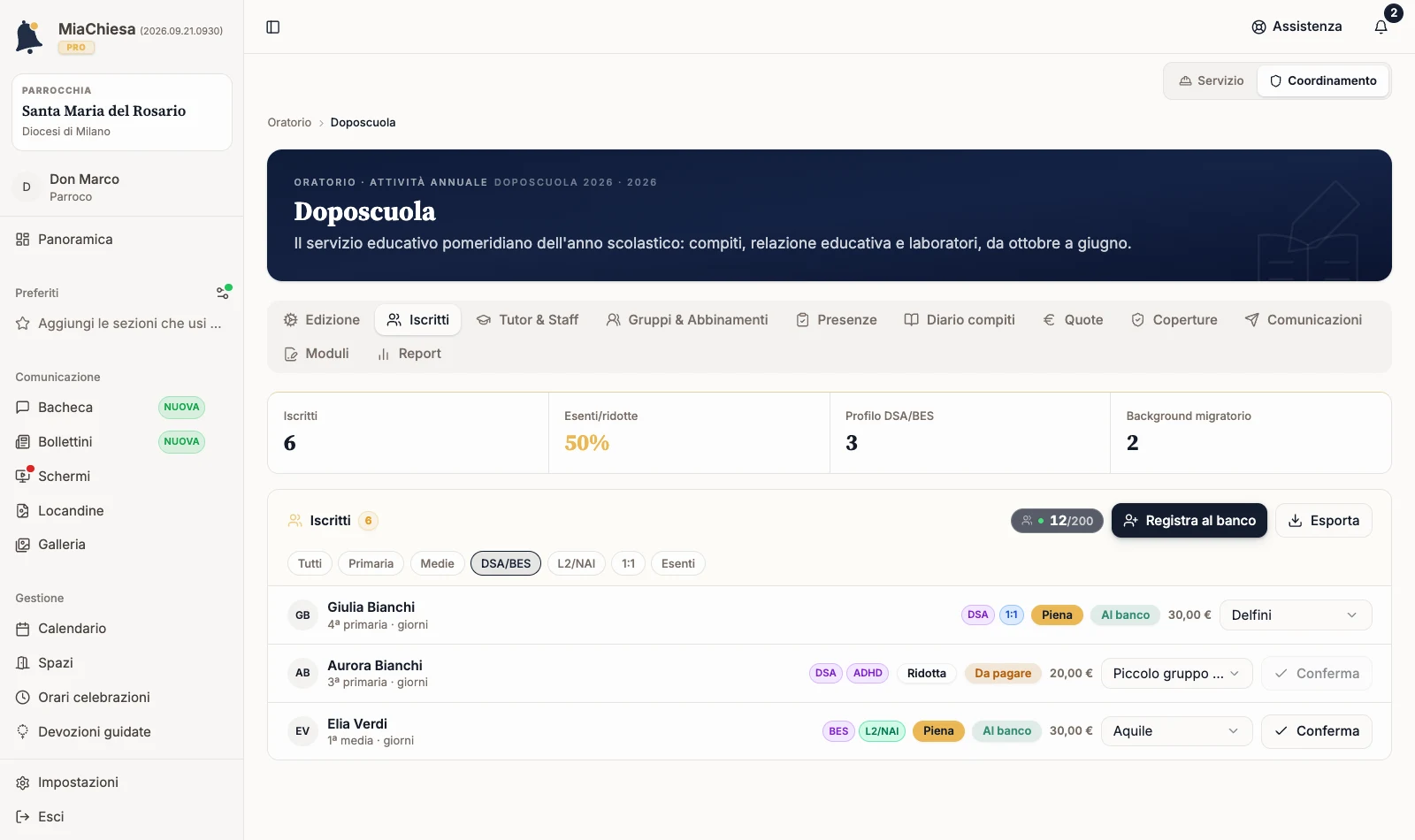Image resolution: width=1415 pixels, height=840 pixels.
Task: Click the Bacheca chat icon
Action: pyautogui.click(x=23, y=408)
